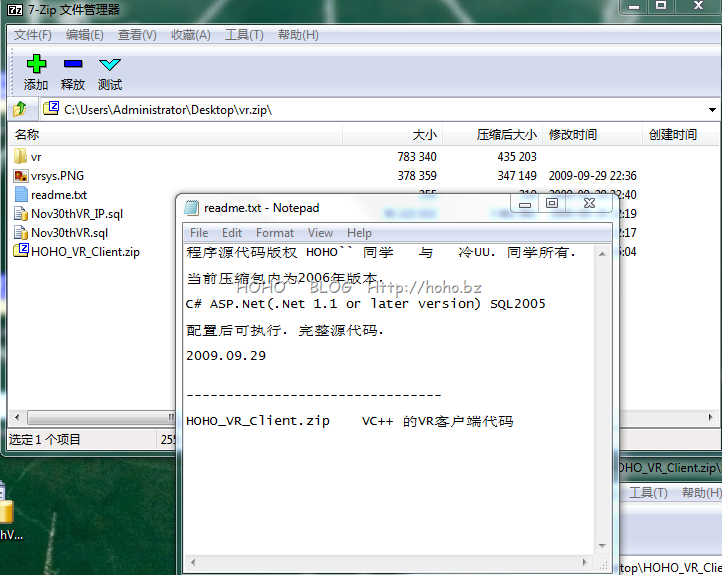Click compressed size 347 149 of vrsys.PNG

pos(517,176)
